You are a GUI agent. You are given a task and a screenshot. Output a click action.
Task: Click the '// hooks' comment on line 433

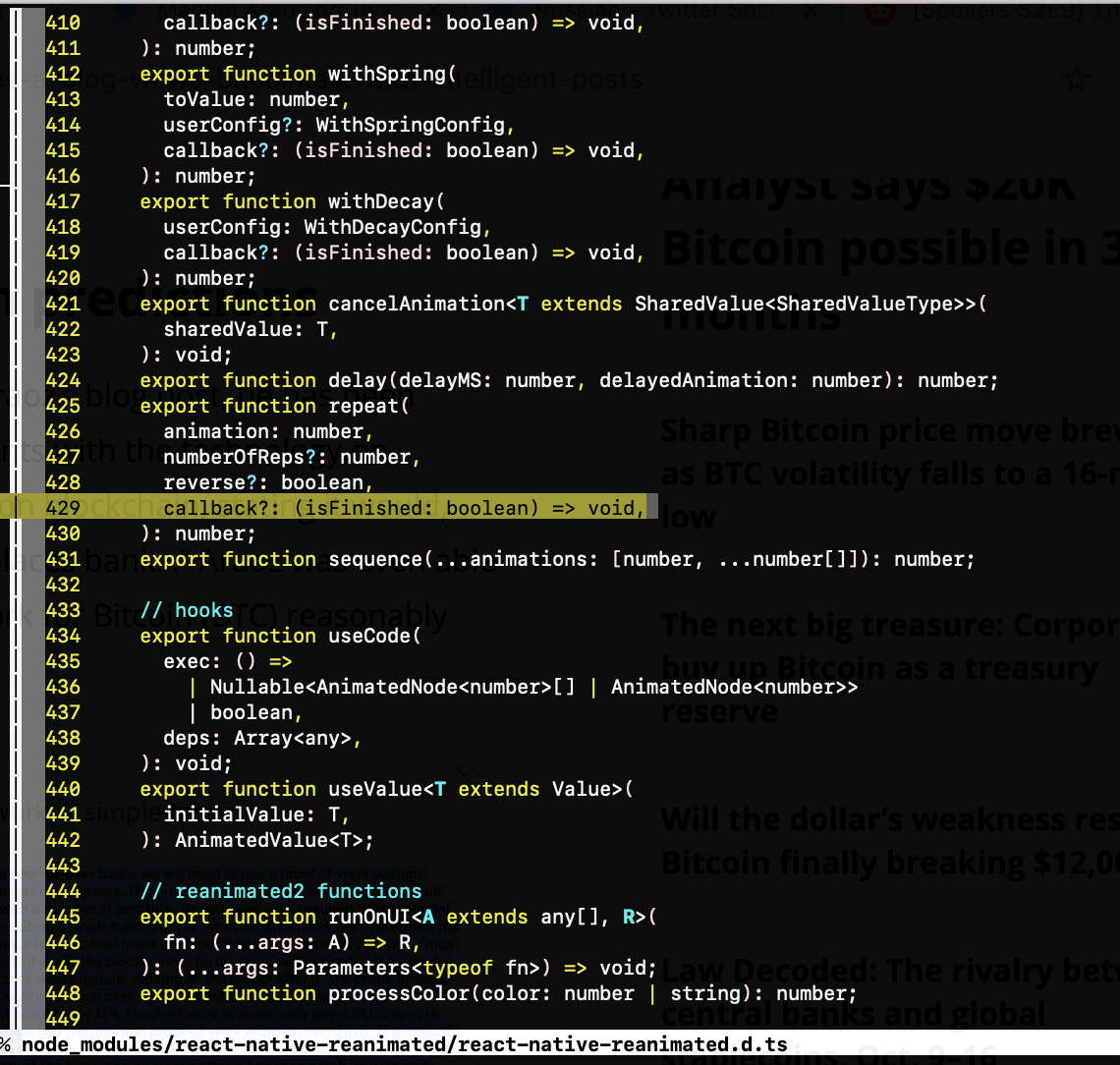pyautogui.click(x=182, y=610)
